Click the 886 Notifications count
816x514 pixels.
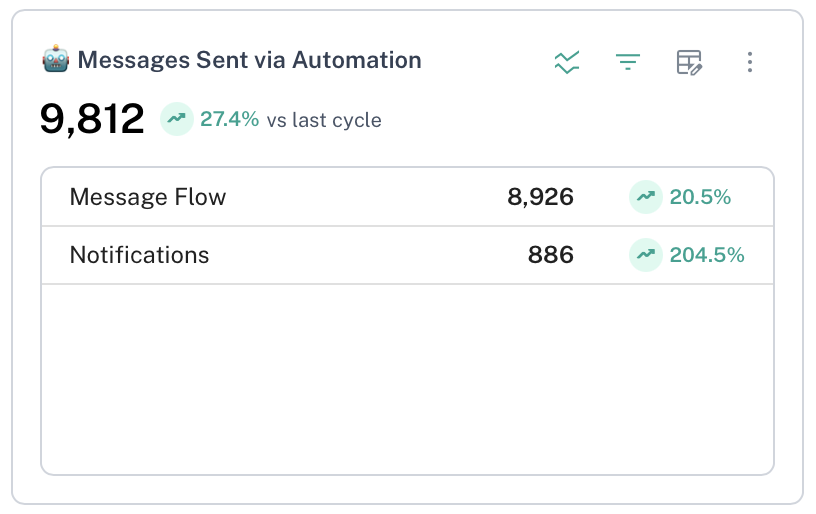tap(551, 255)
